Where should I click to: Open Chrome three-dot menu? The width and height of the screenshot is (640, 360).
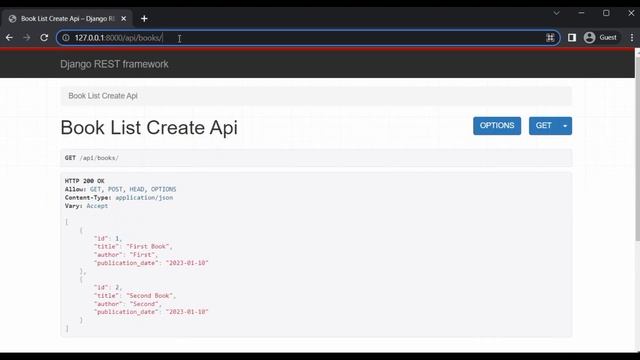tap(632, 38)
